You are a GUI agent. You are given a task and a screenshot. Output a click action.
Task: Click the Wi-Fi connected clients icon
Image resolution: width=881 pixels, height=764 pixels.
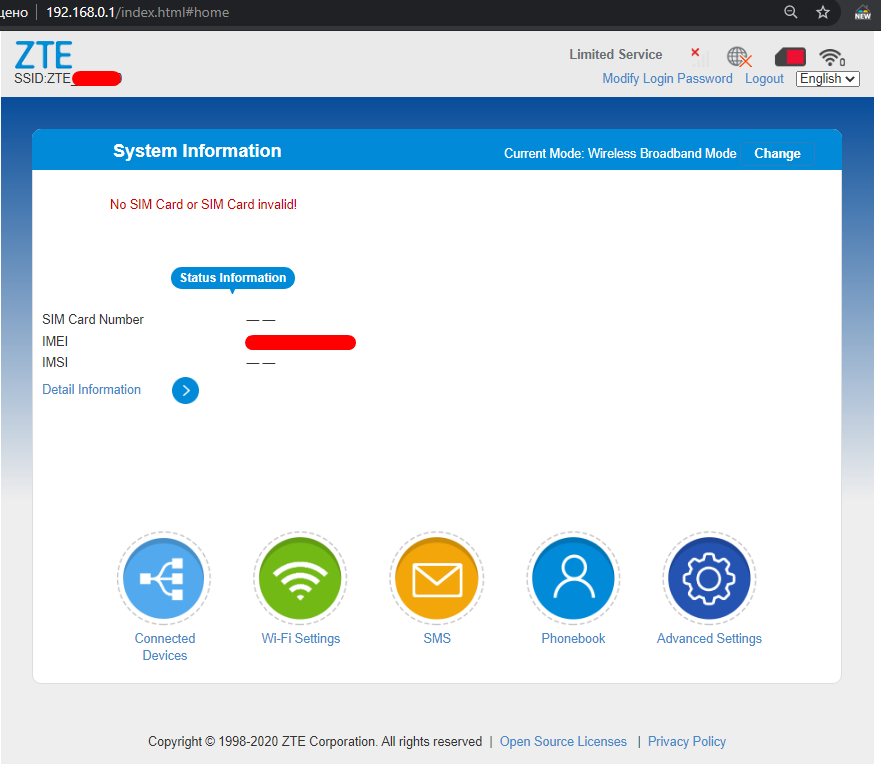pos(831,57)
